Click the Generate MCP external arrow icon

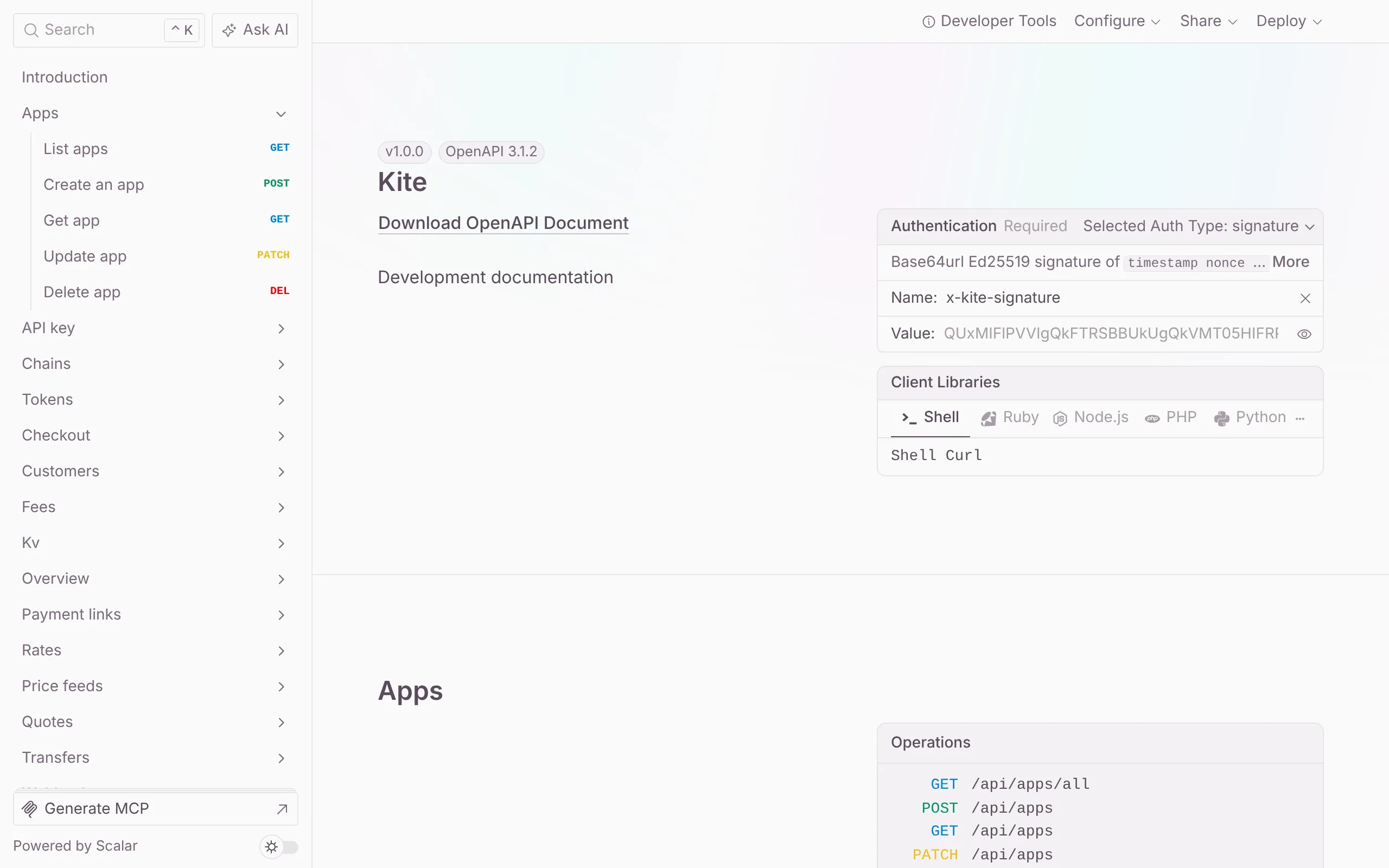282,809
